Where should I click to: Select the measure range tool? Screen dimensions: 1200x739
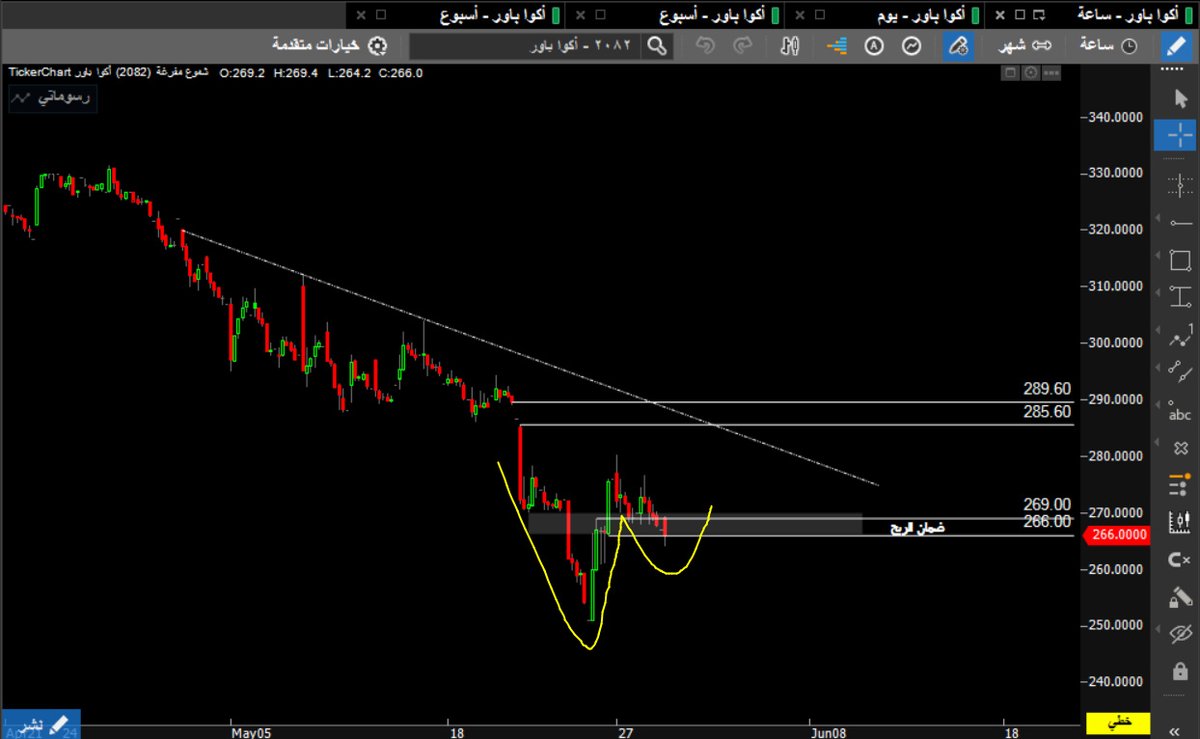pos(1180,296)
